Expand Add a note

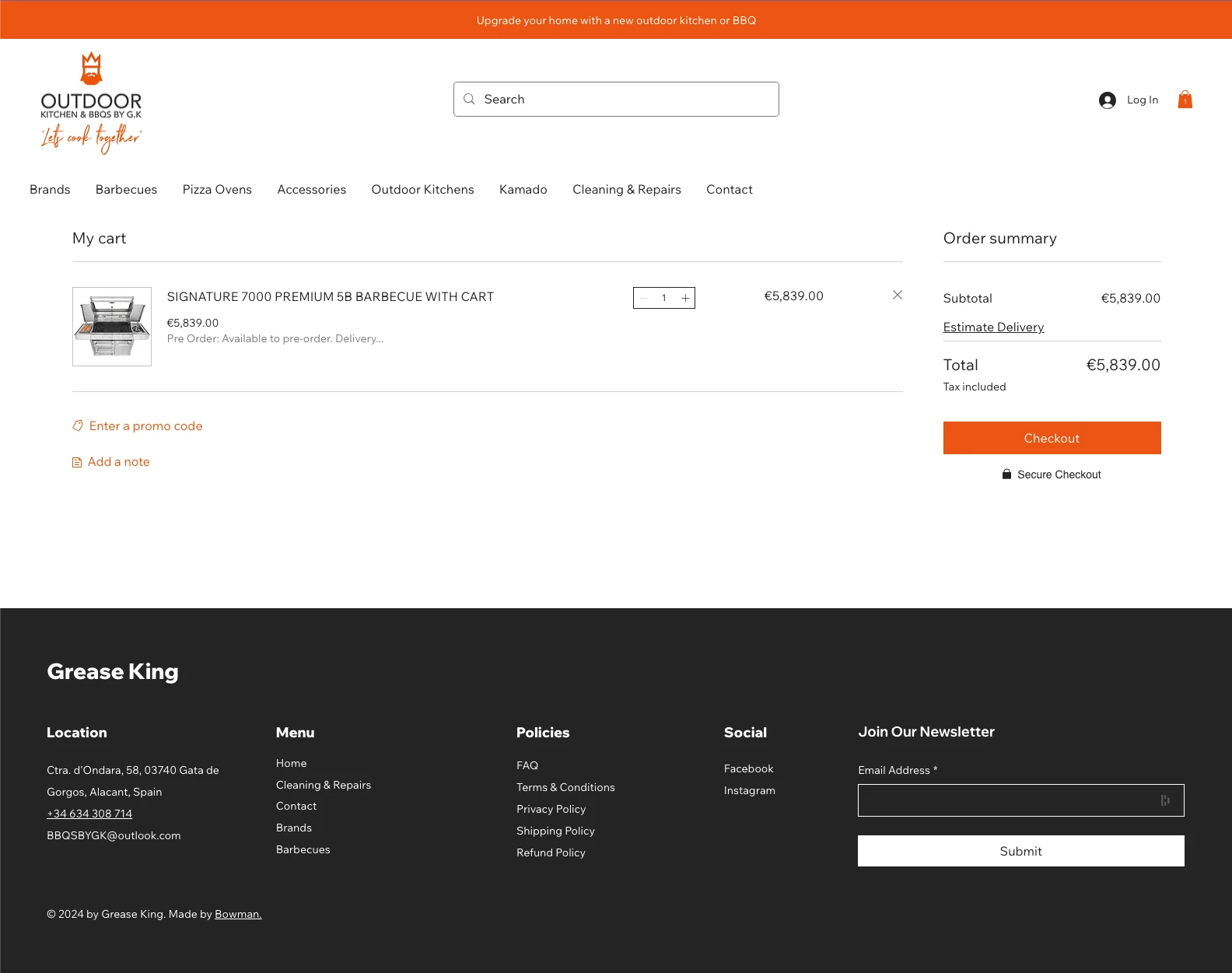111,462
